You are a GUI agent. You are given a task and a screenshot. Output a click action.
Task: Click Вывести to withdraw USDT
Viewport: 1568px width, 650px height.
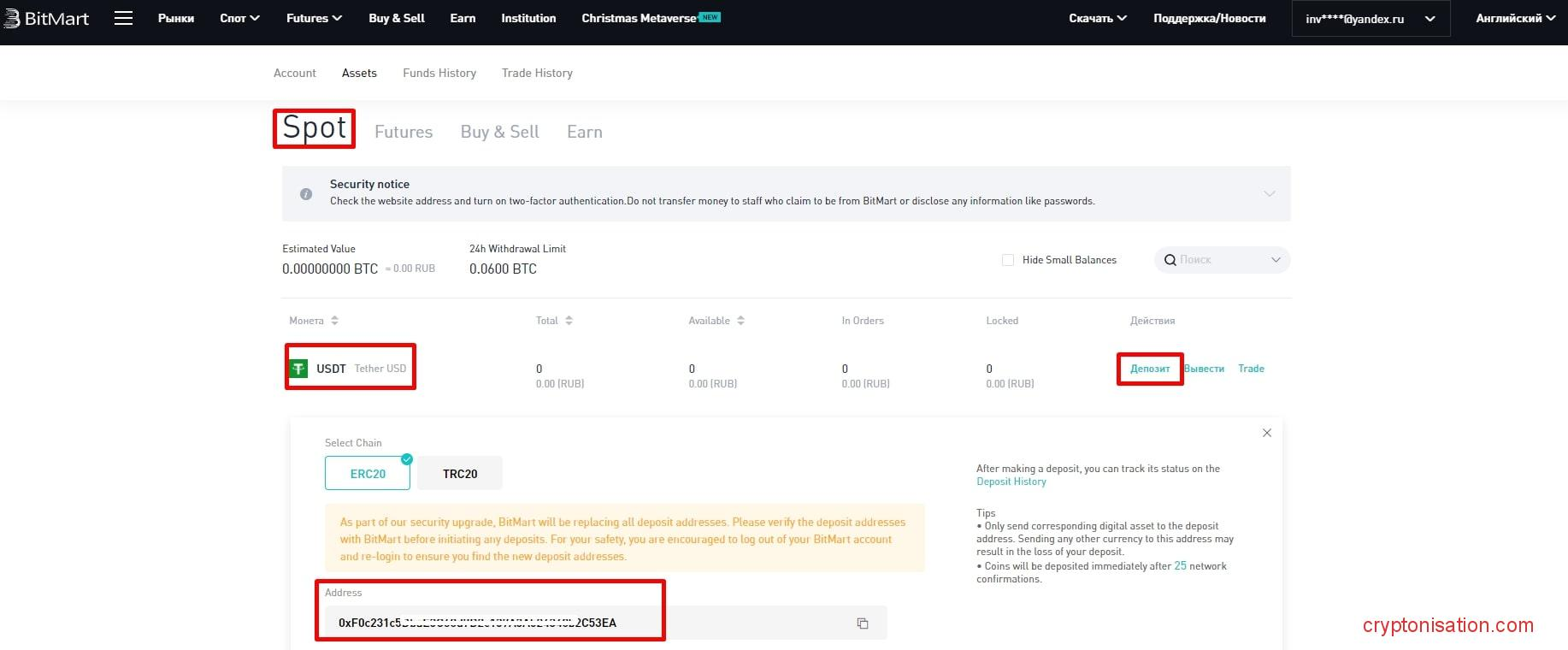(1204, 369)
